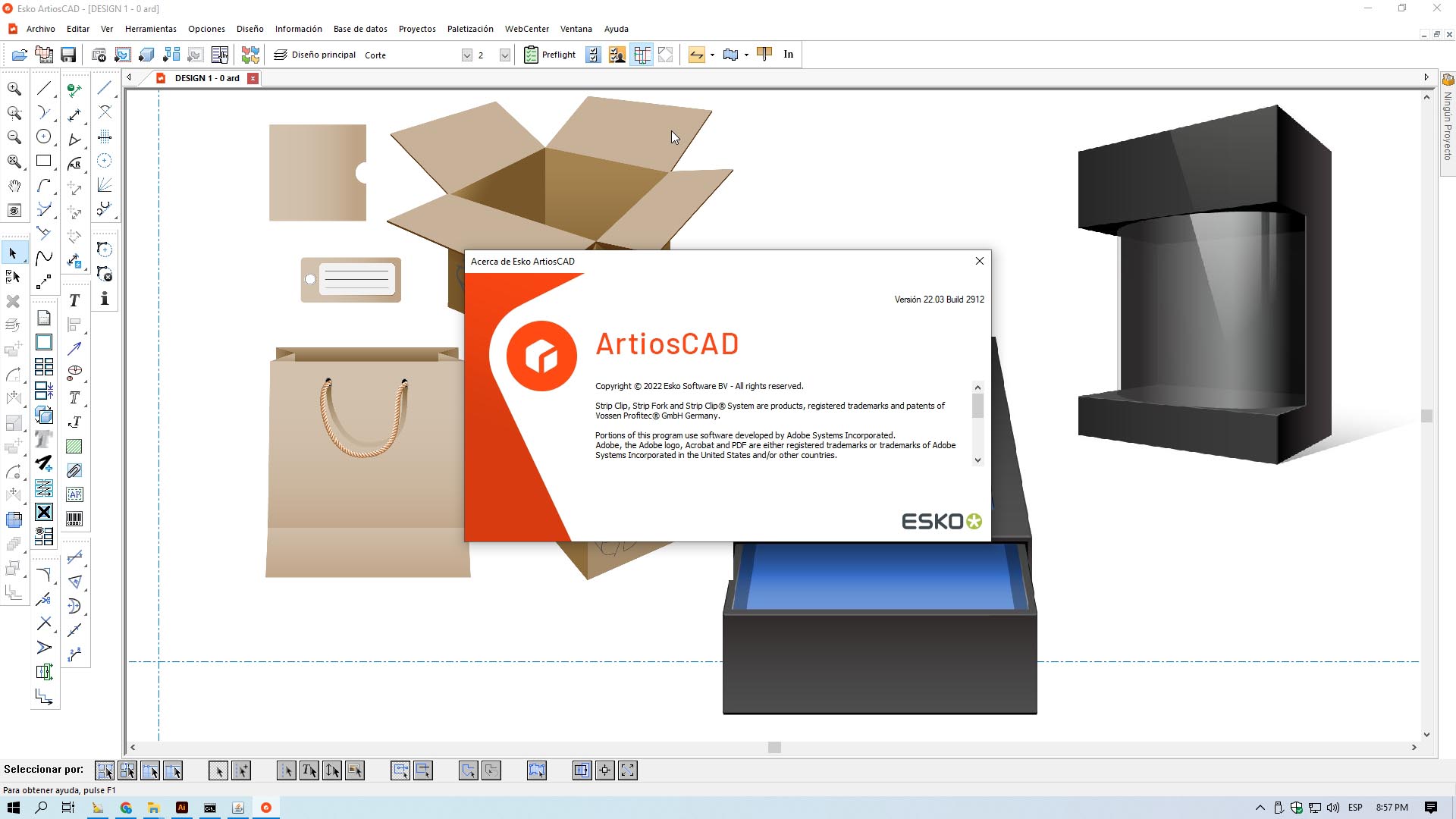Select the Zoom in magnifier tool
This screenshot has height=819, width=1456.
click(14, 89)
